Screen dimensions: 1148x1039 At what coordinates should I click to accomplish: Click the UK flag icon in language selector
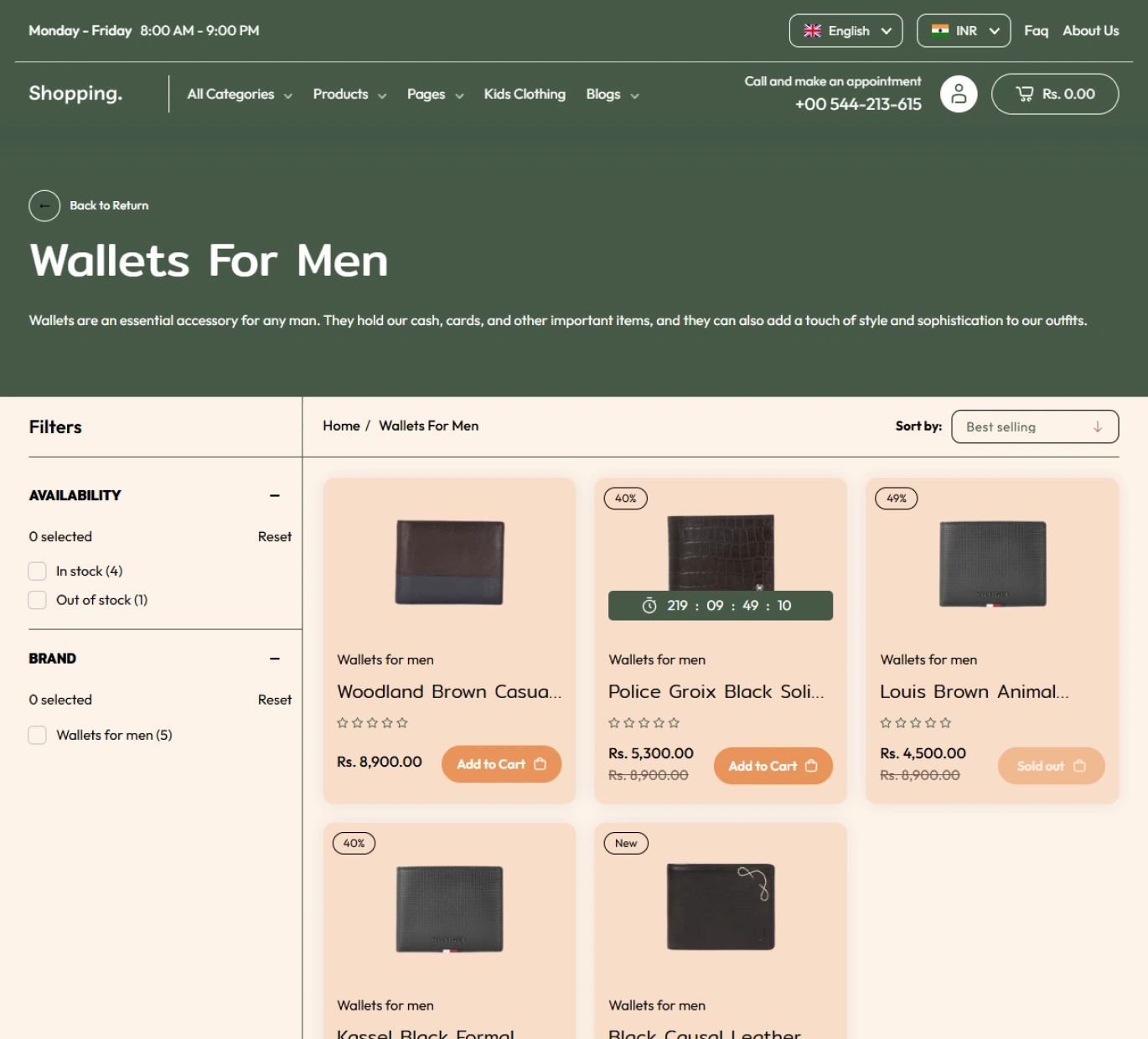[812, 31]
